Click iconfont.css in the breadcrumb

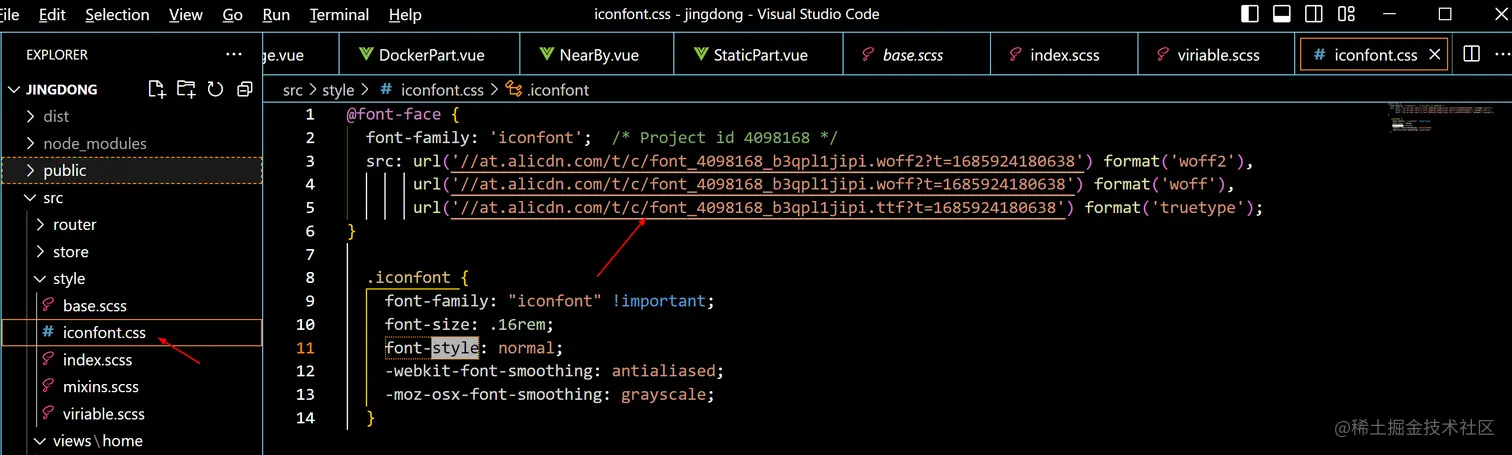click(x=441, y=89)
